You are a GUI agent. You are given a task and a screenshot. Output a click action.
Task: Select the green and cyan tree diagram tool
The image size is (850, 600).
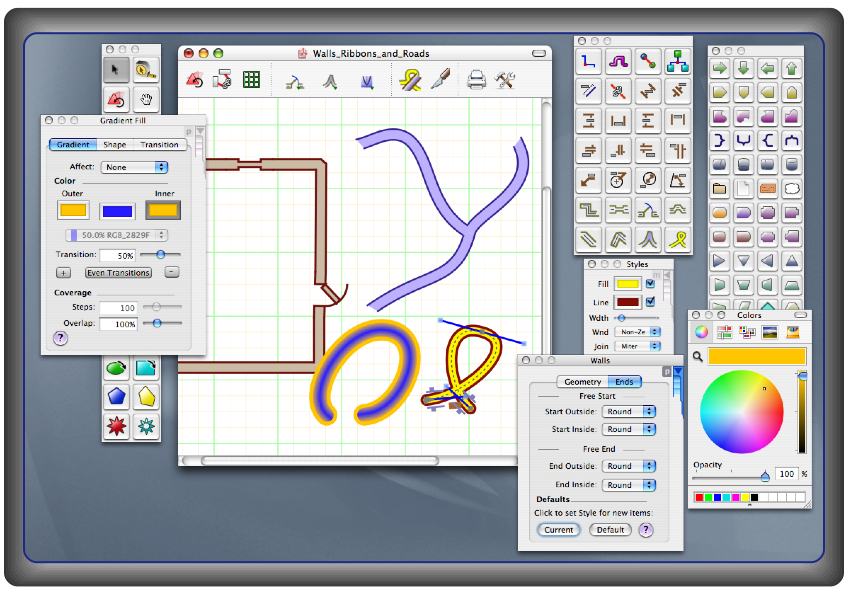678,62
